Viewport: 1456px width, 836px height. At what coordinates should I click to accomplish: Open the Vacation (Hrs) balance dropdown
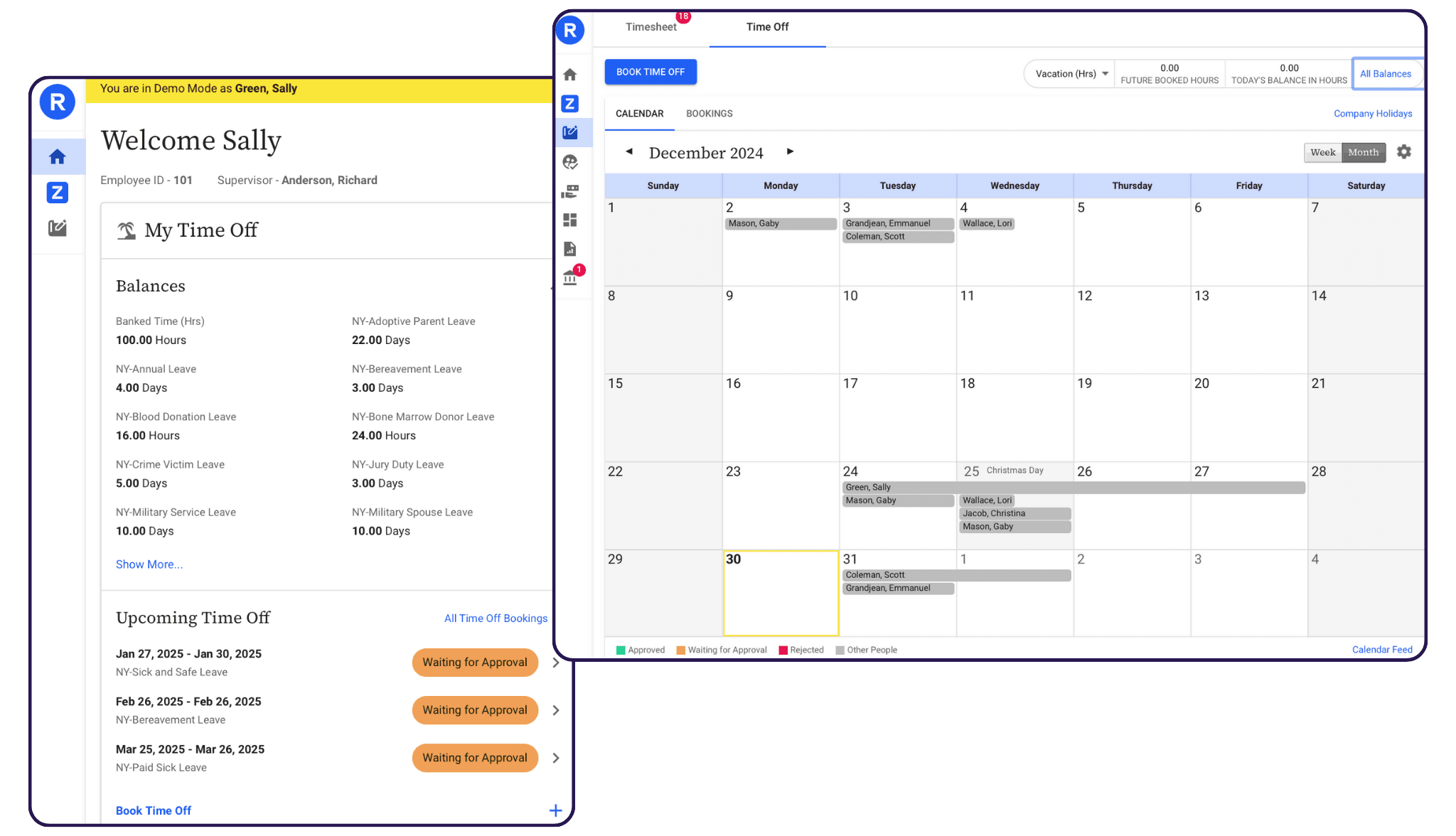(1071, 74)
